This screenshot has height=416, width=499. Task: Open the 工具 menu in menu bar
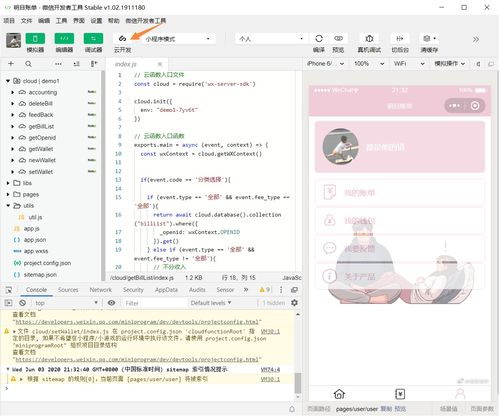click(x=61, y=21)
